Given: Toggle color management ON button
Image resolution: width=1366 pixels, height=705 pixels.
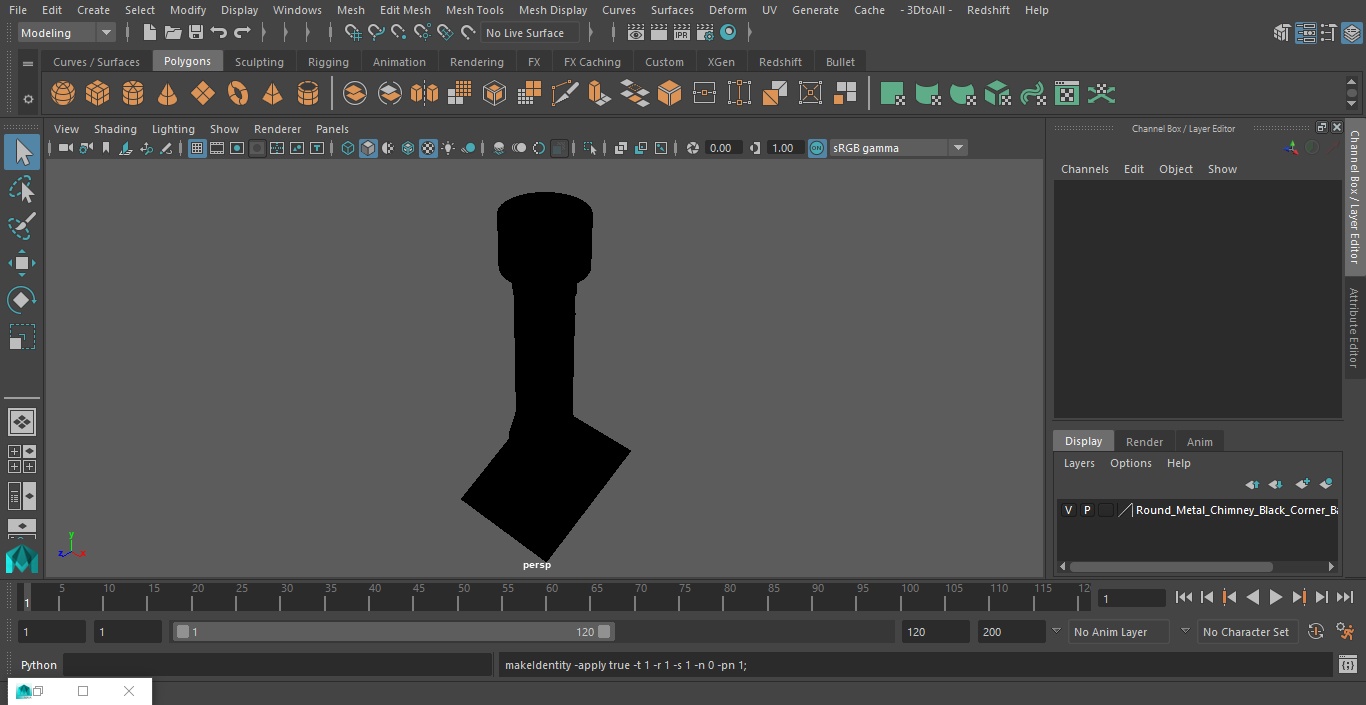Looking at the screenshot, I should coord(817,148).
